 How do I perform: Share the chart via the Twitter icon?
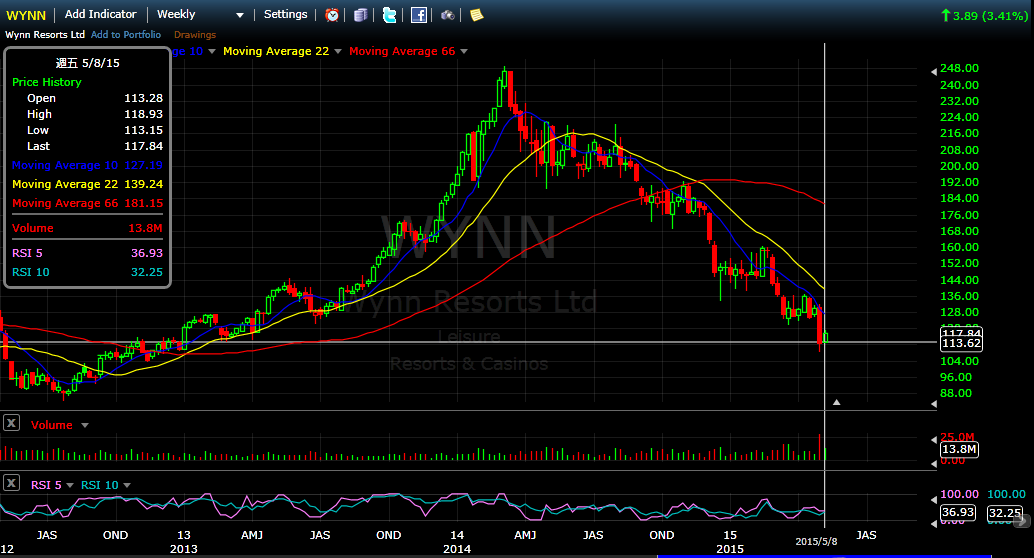(x=390, y=15)
